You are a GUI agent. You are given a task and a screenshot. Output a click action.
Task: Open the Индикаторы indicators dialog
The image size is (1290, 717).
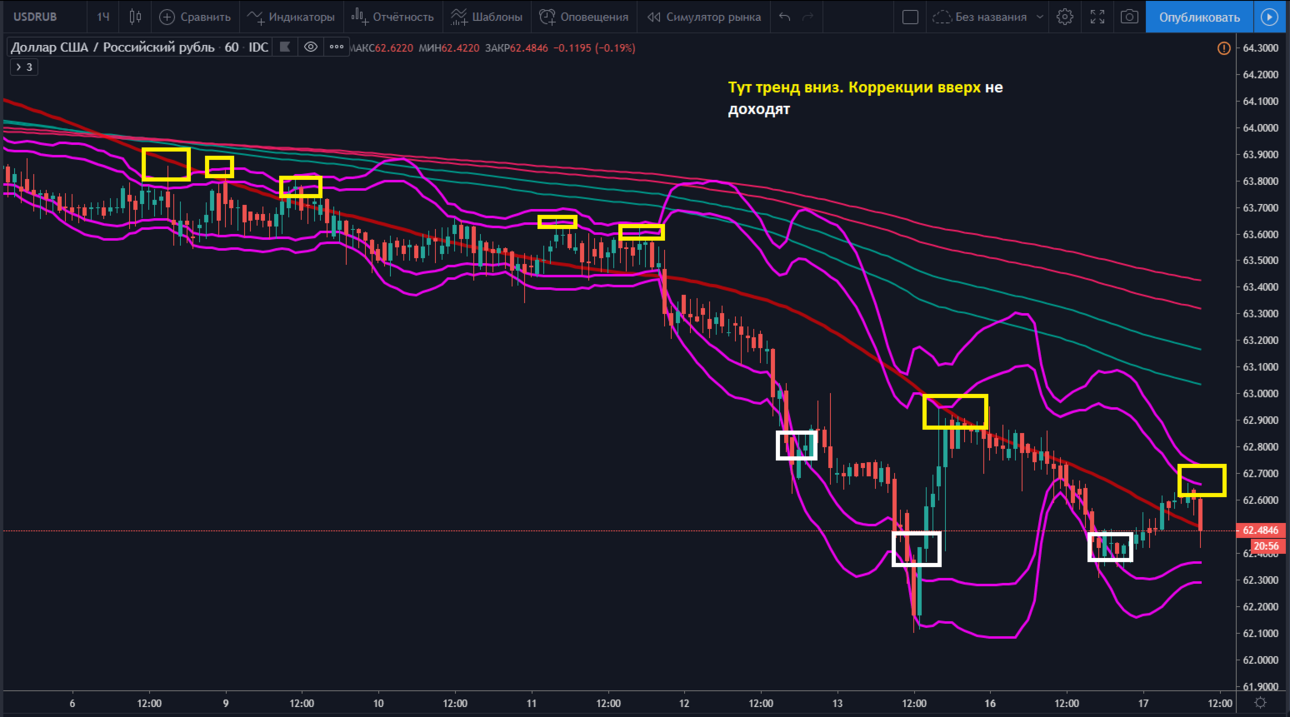291,17
